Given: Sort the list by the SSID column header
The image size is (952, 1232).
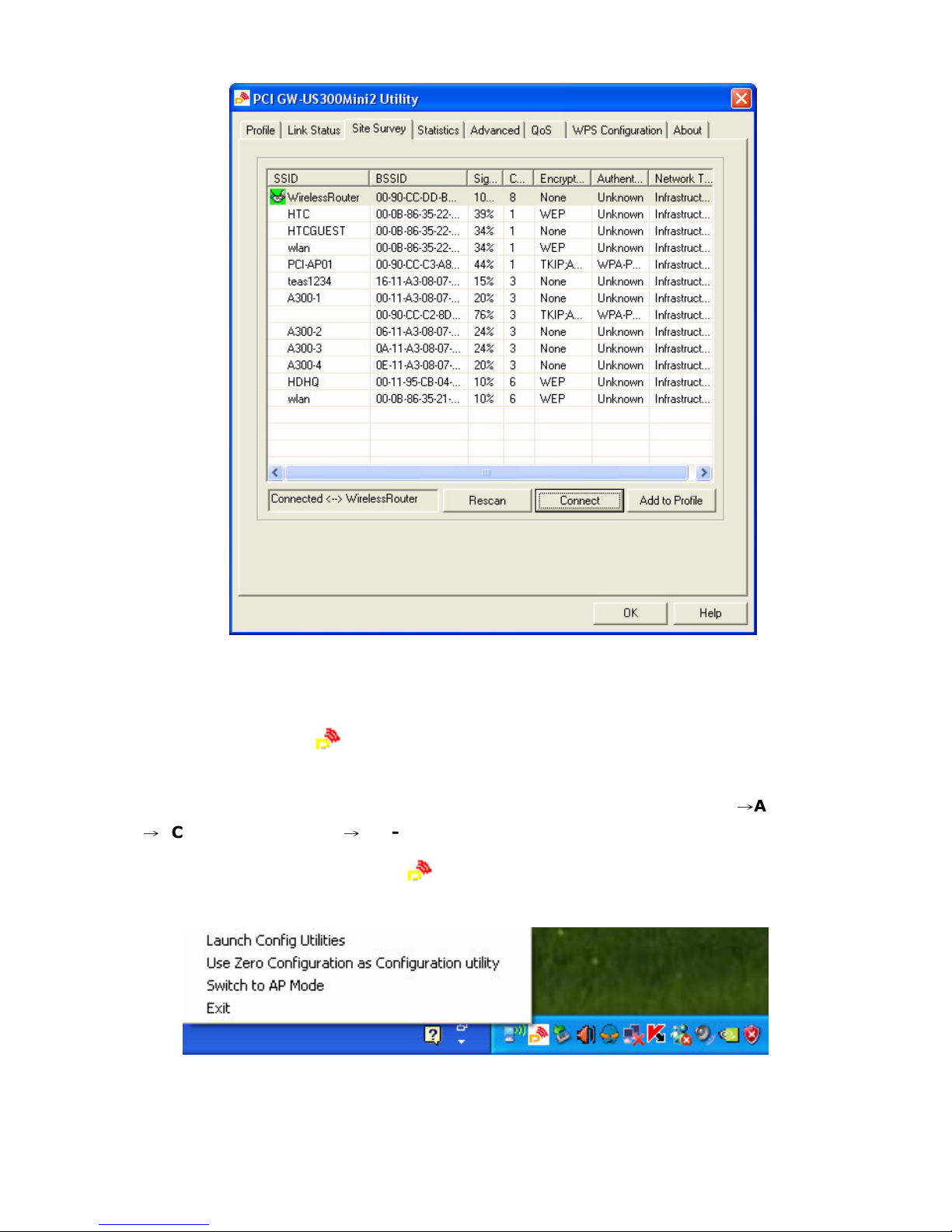Looking at the screenshot, I should click(318, 178).
